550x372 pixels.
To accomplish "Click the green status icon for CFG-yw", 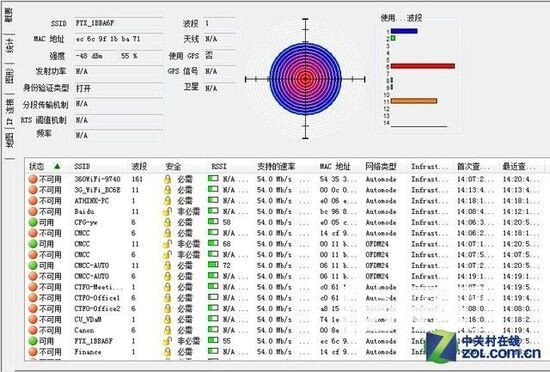I will point(33,222).
